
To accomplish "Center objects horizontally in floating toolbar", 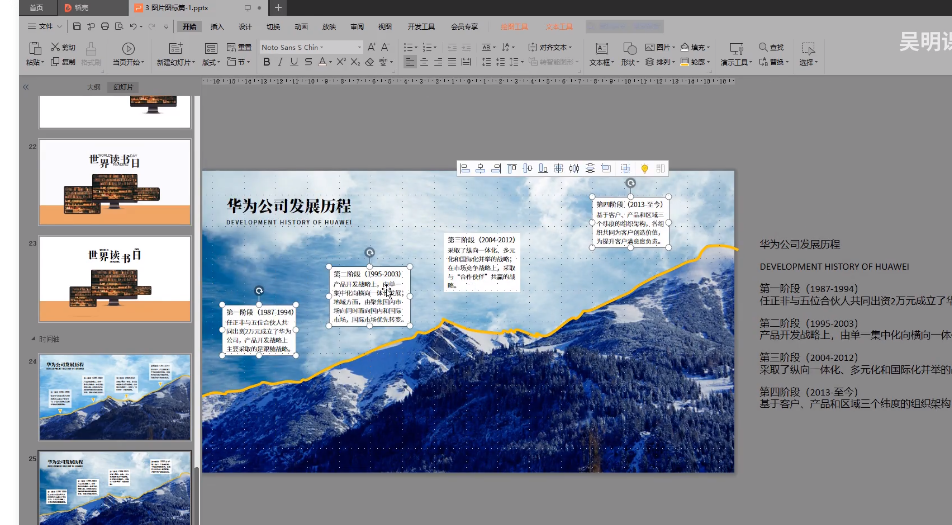I will [480, 168].
